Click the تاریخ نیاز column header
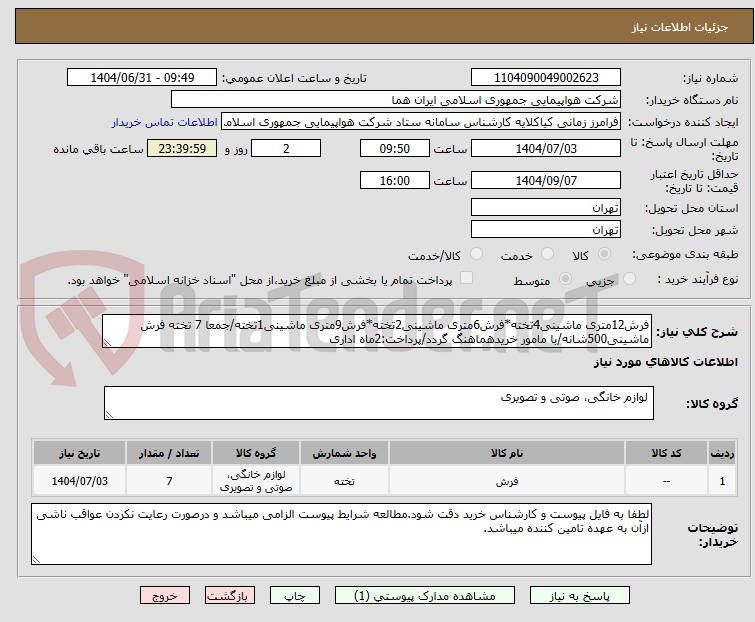 pyautogui.click(x=79, y=453)
